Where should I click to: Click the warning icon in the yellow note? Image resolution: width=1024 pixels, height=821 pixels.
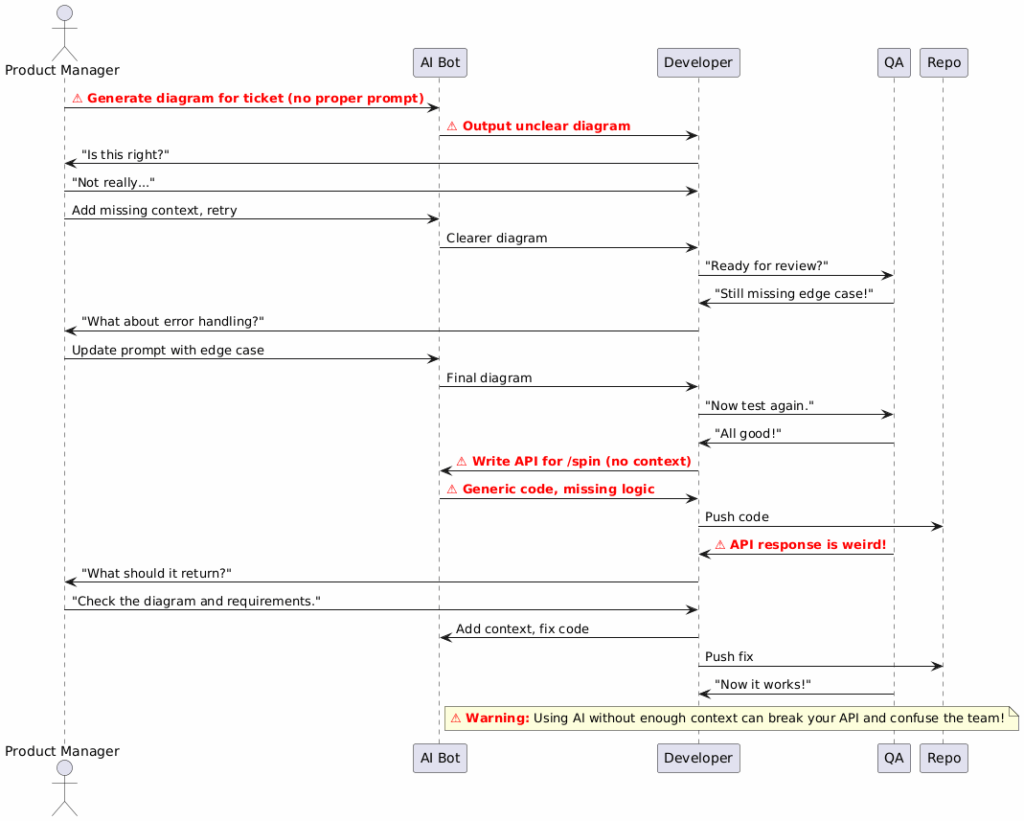[x=456, y=718]
